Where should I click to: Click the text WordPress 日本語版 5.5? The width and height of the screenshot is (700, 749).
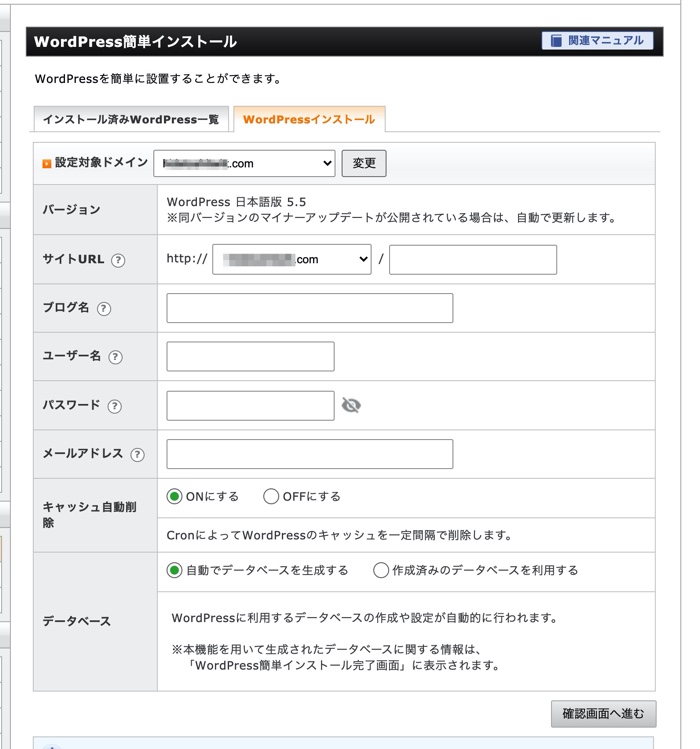(x=236, y=202)
